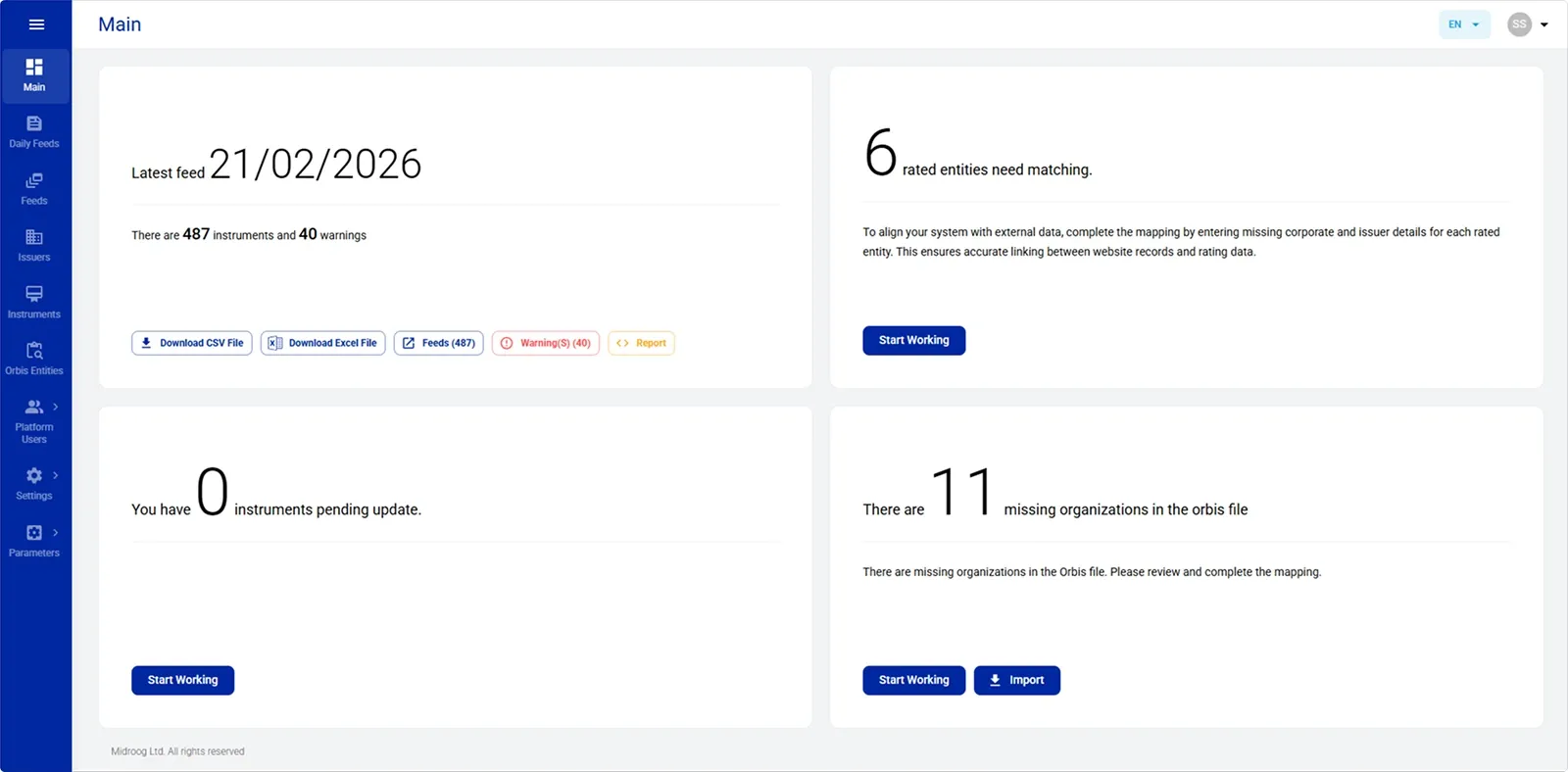This screenshot has width=1568, height=772.
Task: Open the hamburger menu icon
Action: (36, 24)
